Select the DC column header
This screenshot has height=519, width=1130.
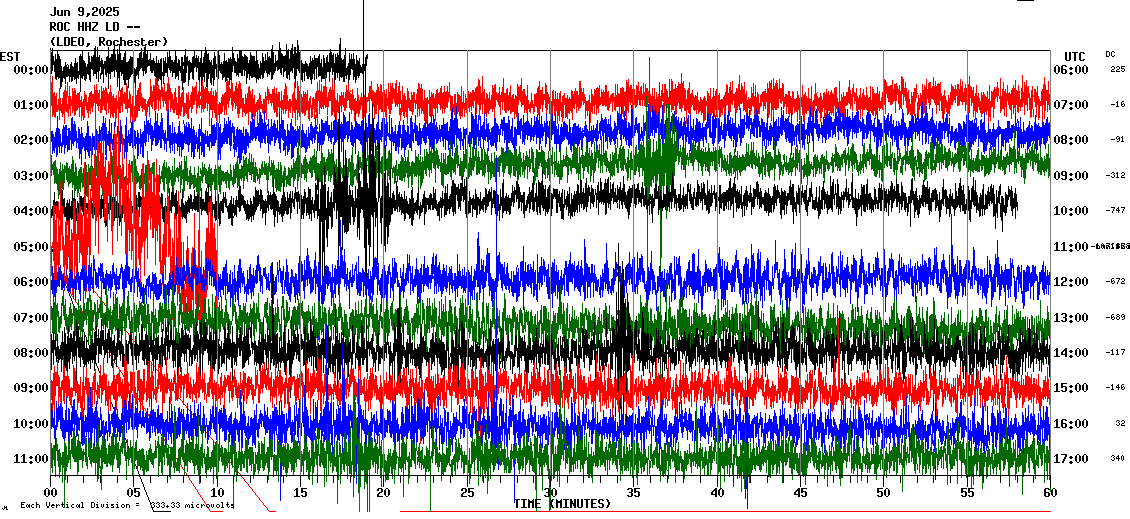pyautogui.click(x=1110, y=54)
